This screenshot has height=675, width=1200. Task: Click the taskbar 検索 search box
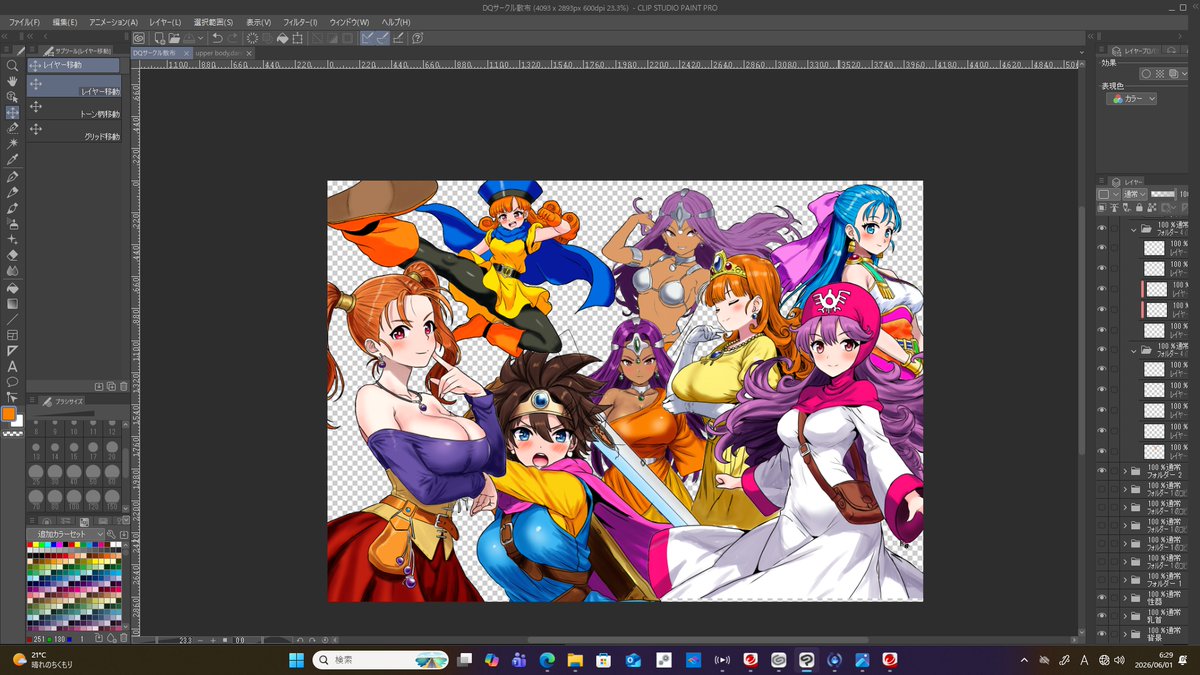coord(381,660)
